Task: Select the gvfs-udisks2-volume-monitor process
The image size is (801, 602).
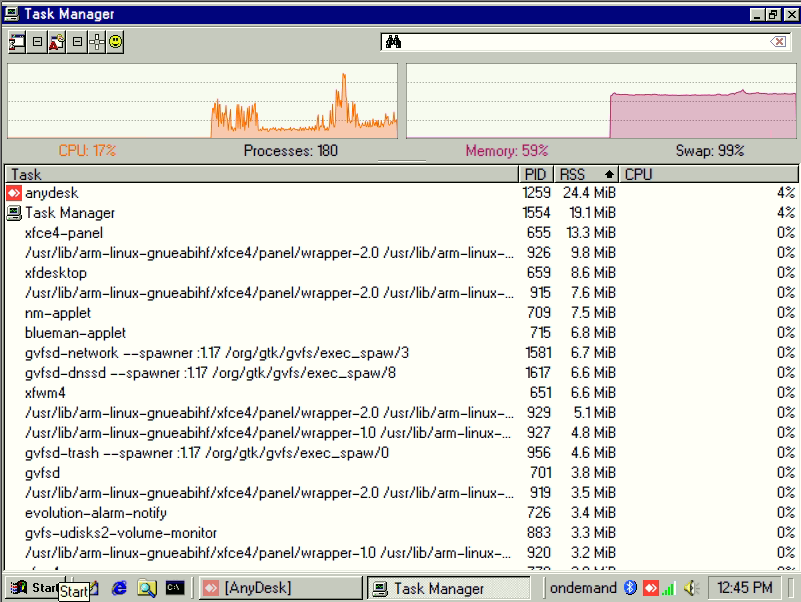Action: click(x=402, y=532)
